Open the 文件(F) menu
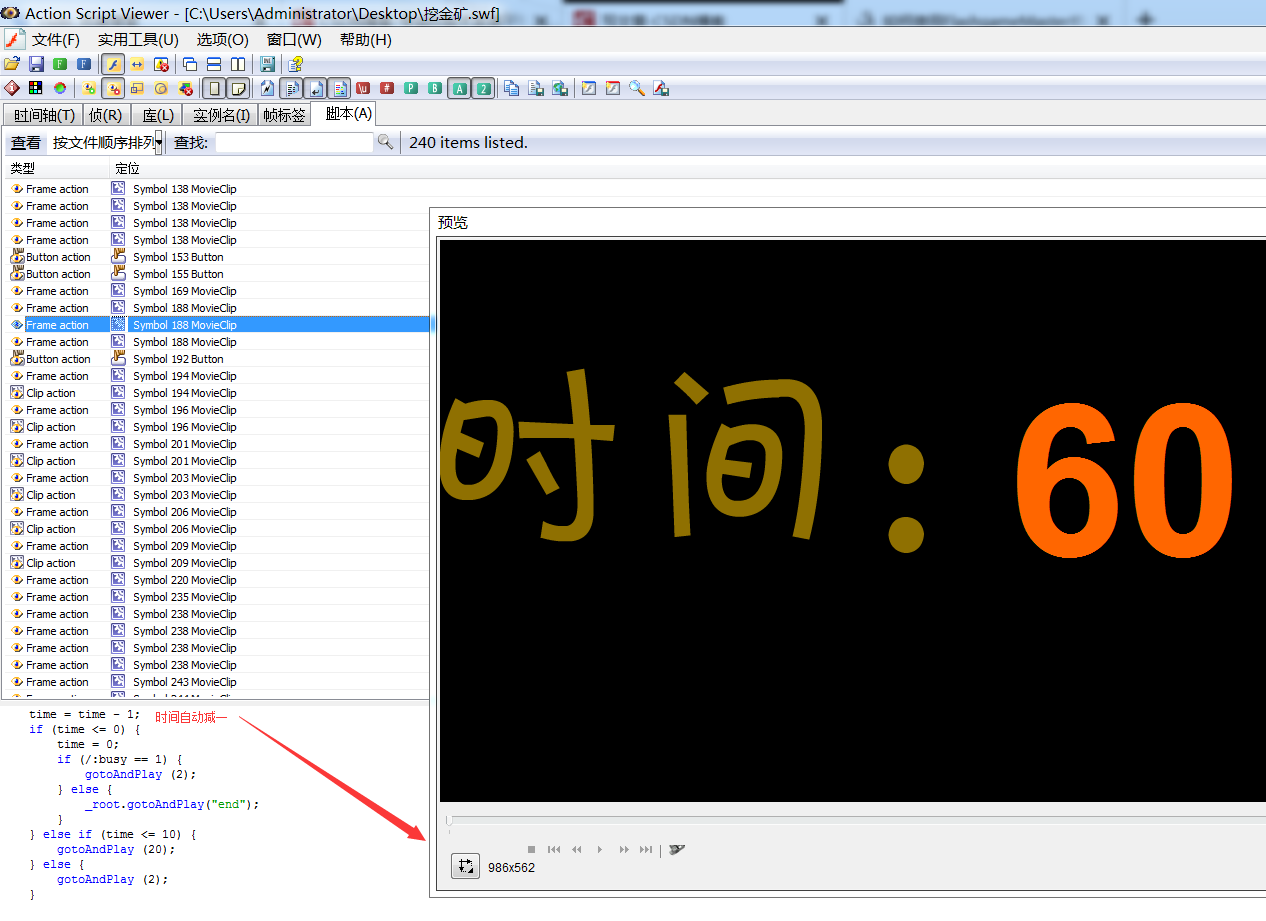 pyautogui.click(x=56, y=40)
